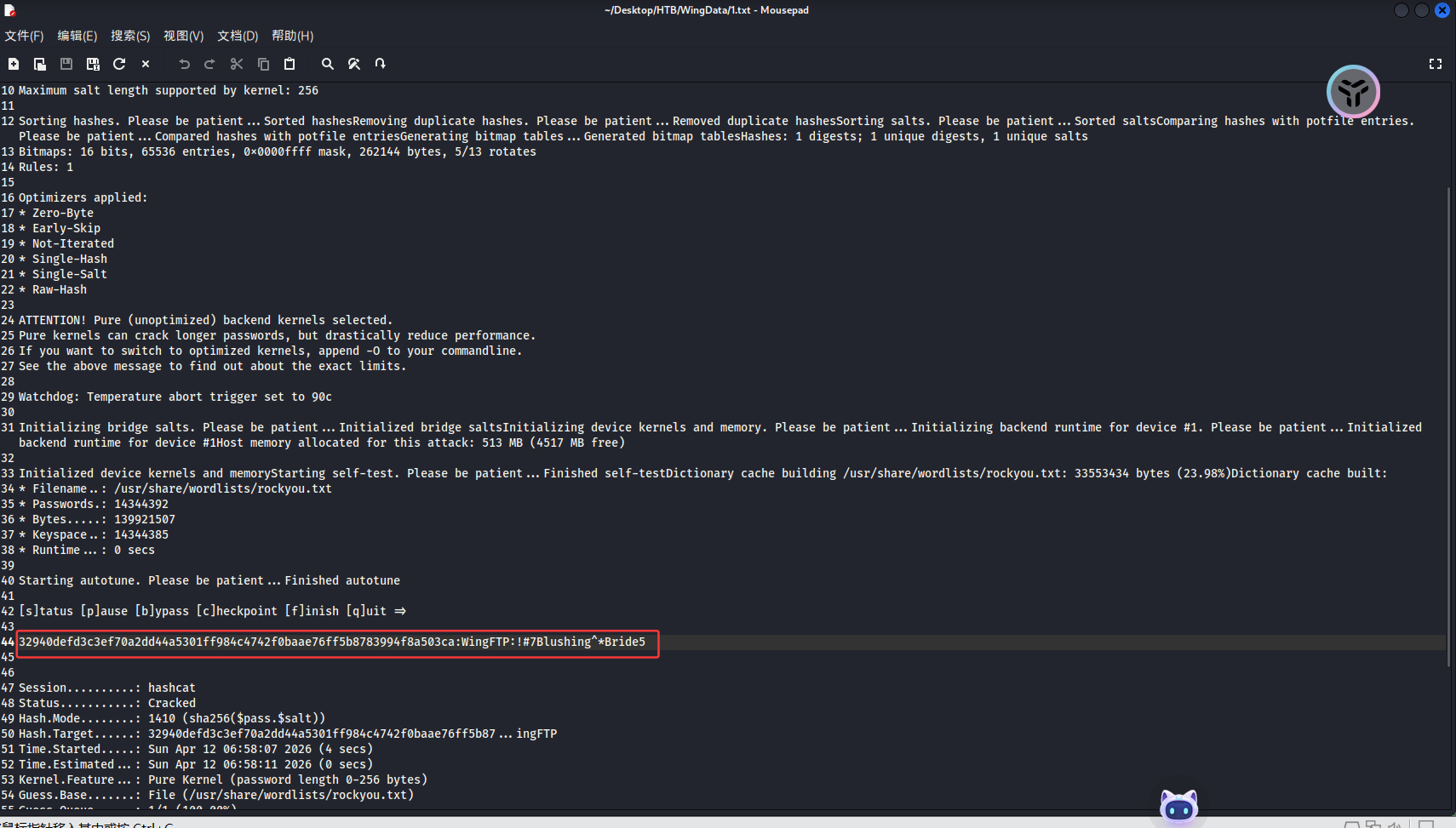This screenshot has width=1456, height=828.
Task: Toggle fullscreen mode icon at top right
Action: [1435, 64]
